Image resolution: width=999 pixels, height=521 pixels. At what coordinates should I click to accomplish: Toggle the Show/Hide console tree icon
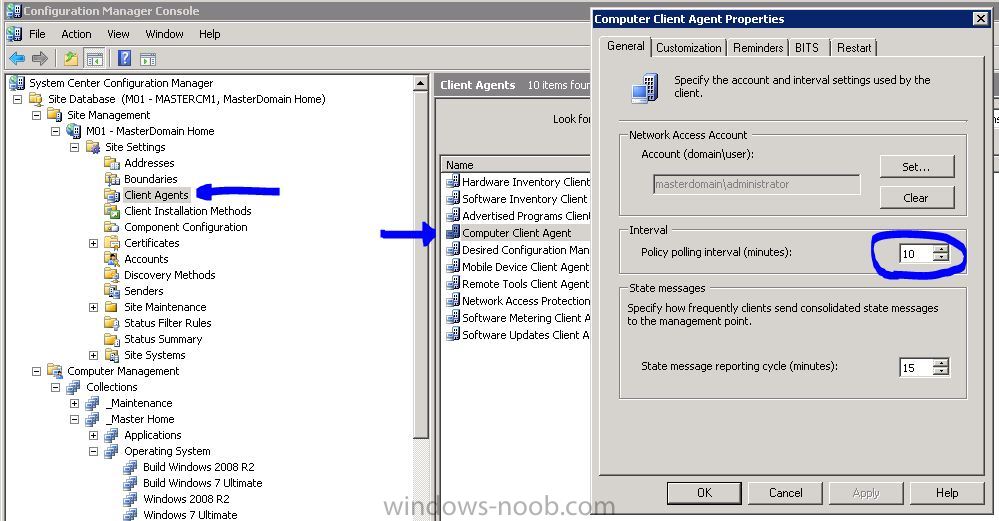tap(94, 59)
